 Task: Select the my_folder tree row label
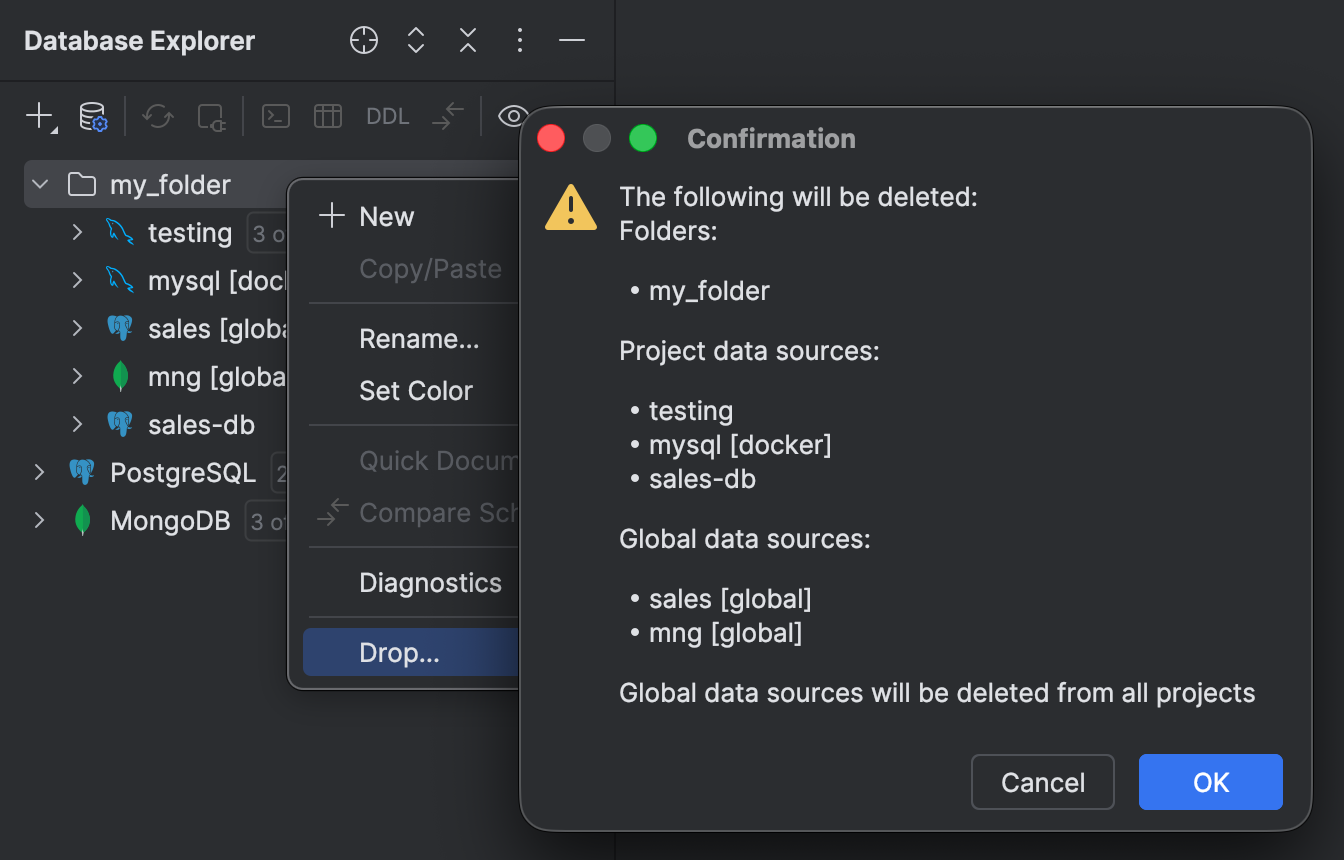170,185
